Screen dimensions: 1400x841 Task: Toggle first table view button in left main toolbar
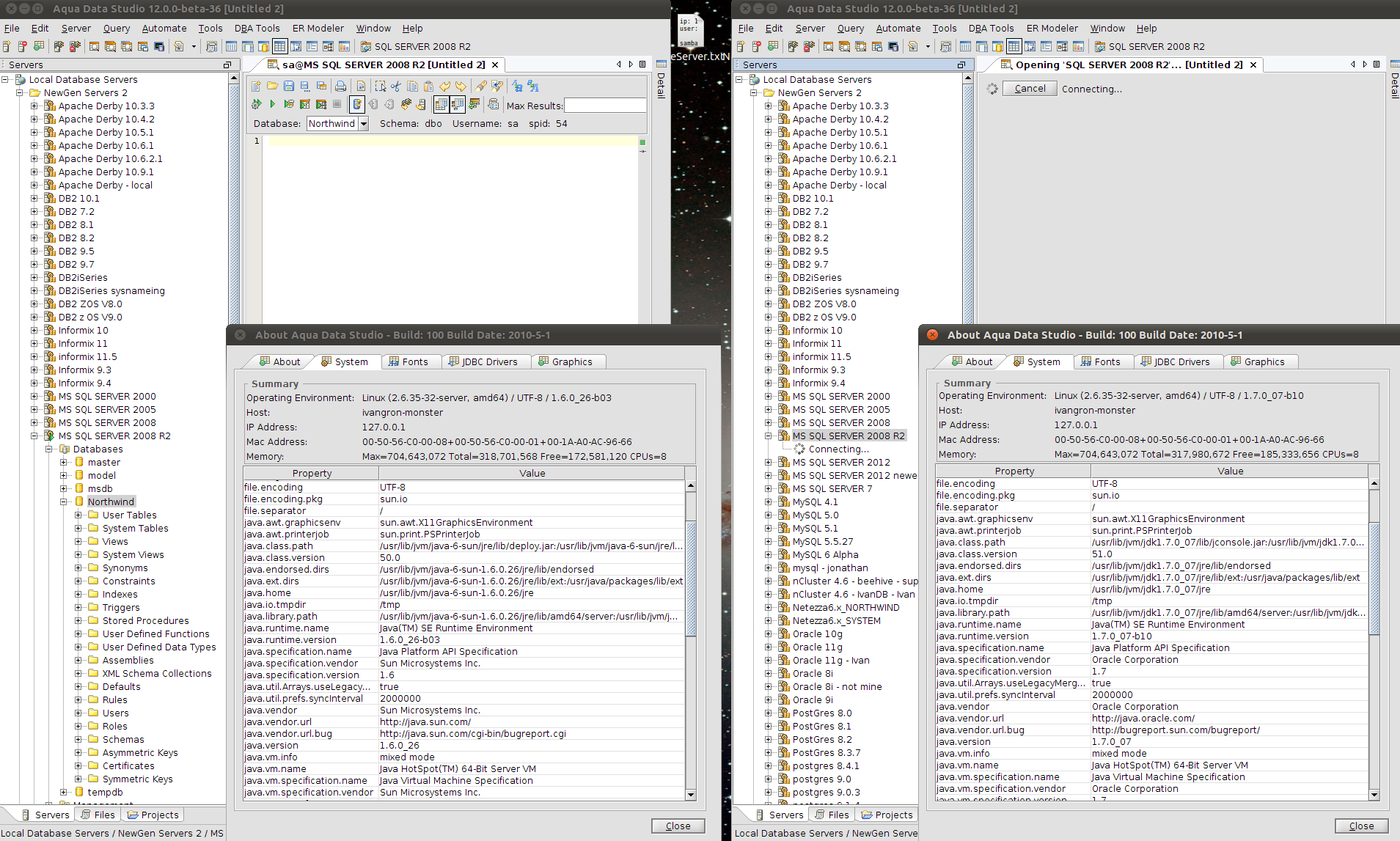pos(231,46)
